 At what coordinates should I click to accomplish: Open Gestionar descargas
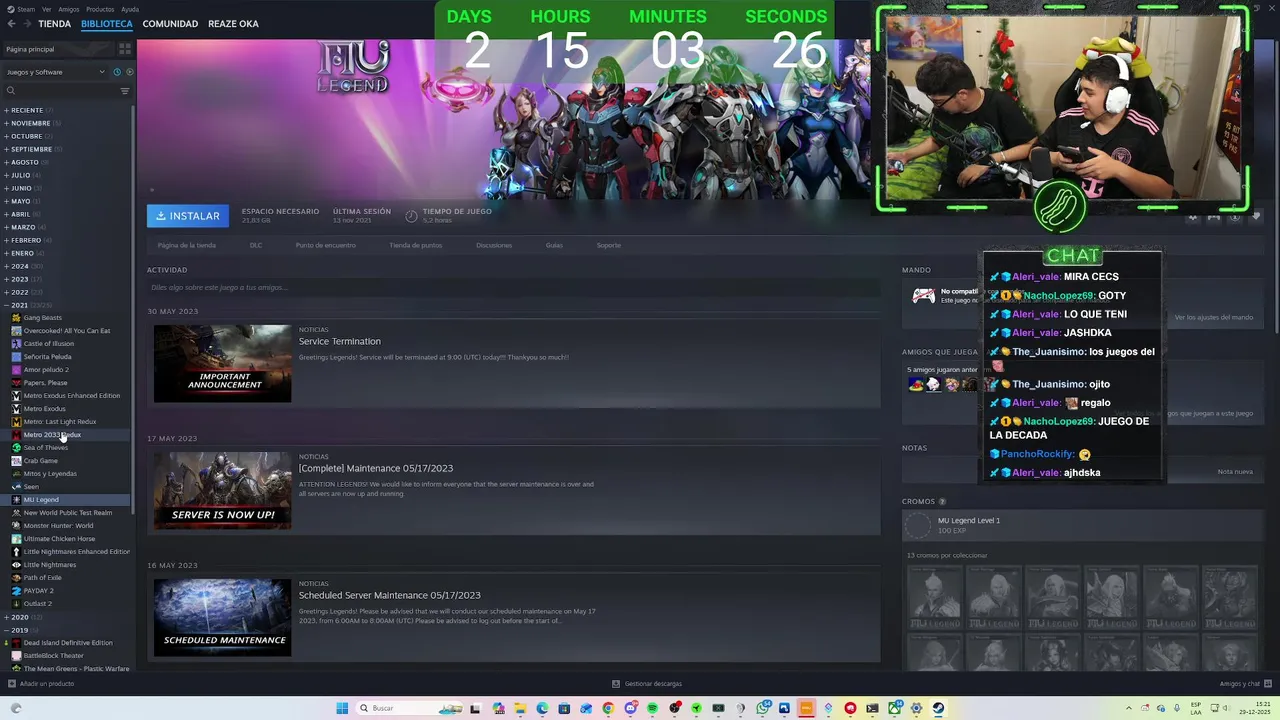(647, 684)
